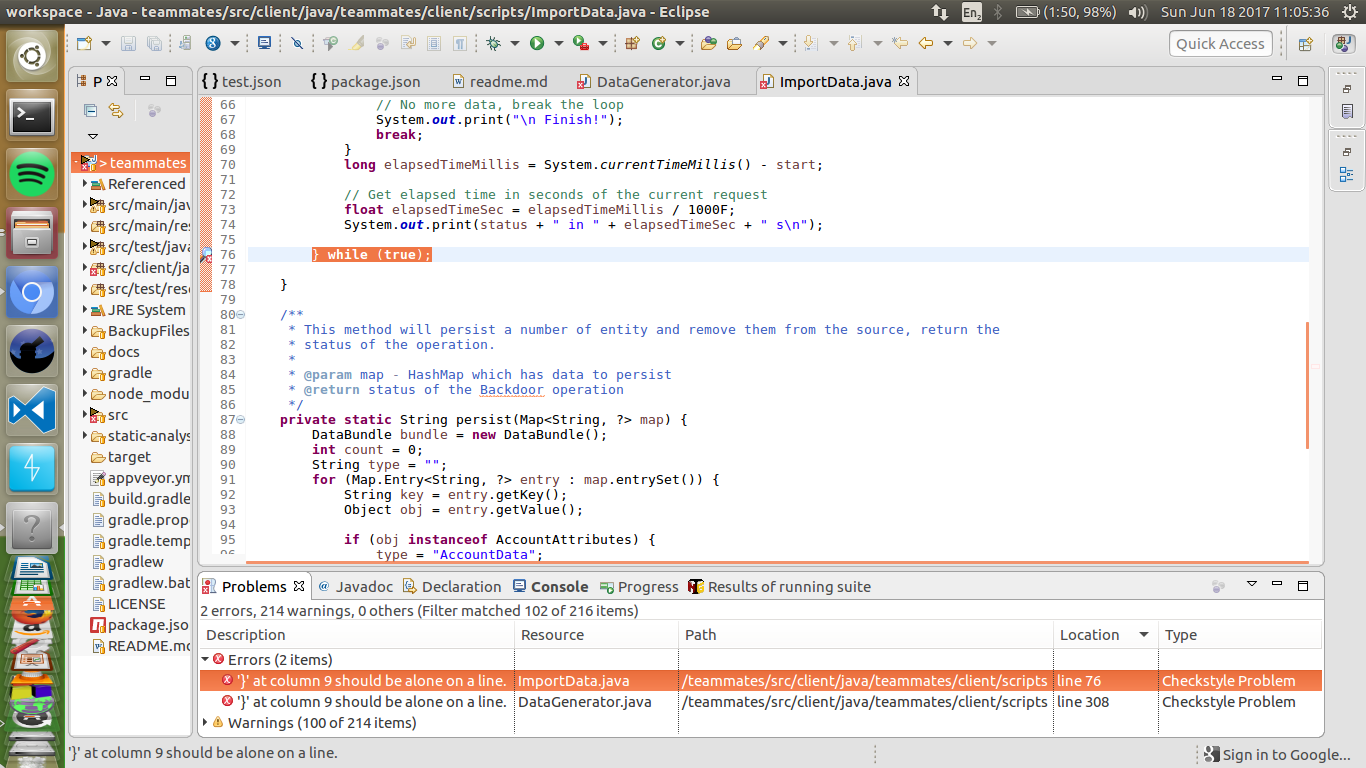Open the DataGenerator.java editor tab
The width and height of the screenshot is (1366, 768).
click(x=653, y=82)
